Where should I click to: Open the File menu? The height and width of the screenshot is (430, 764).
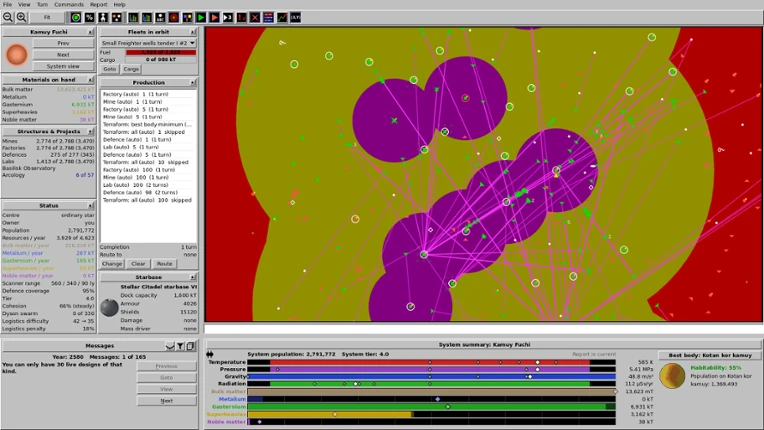[7, 4]
